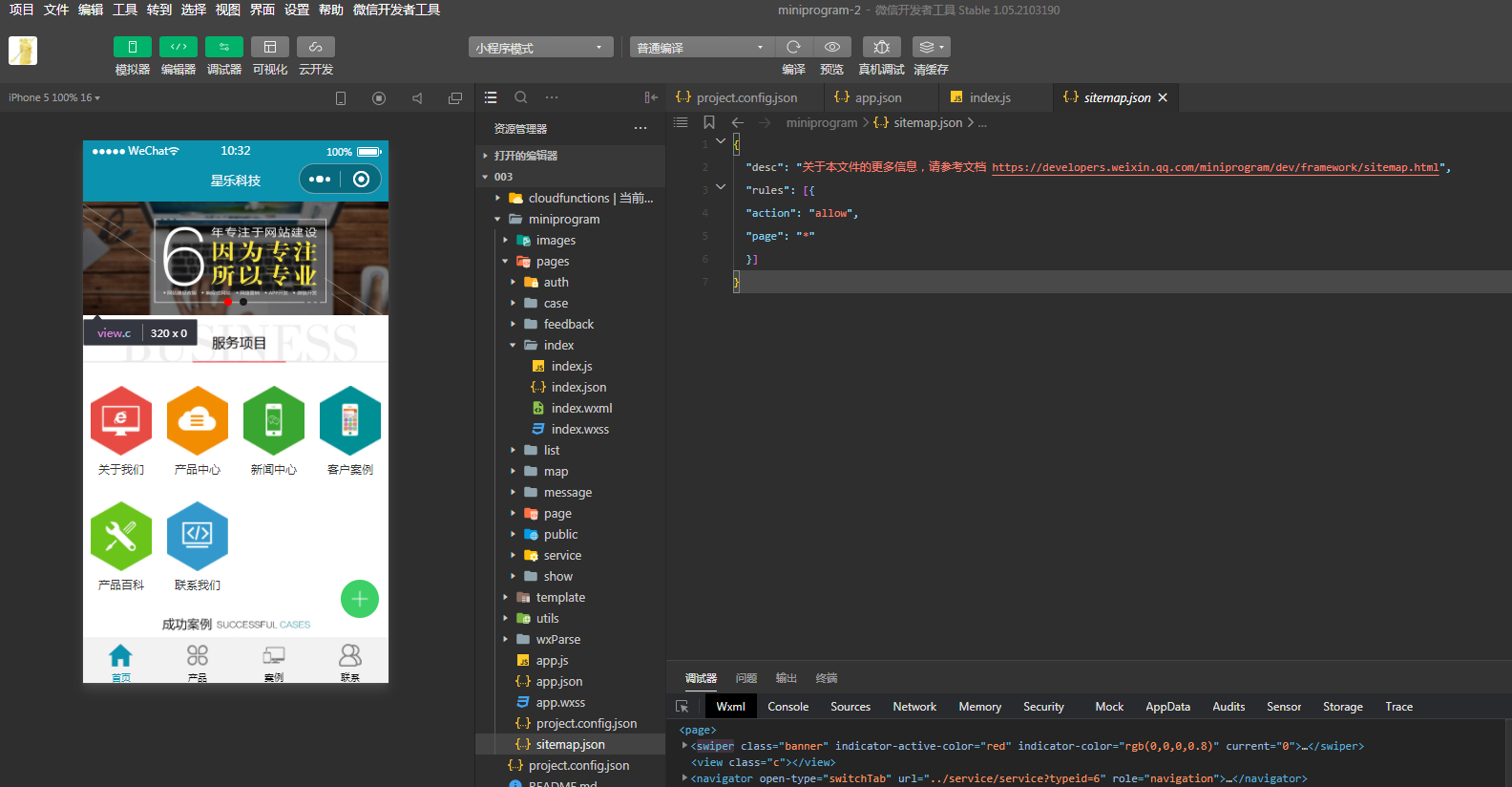This screenshot has height=787, width=1512.
Task: Fold the rules array at line 3
Action: click(x=721, y=187)
